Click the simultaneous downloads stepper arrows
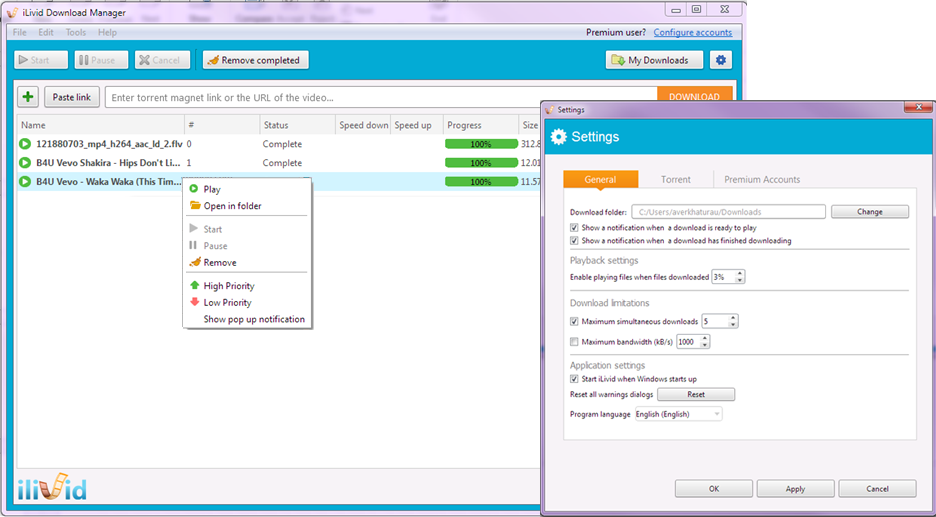This screenshot has width=936, height=517. click(x=734, y=321)
